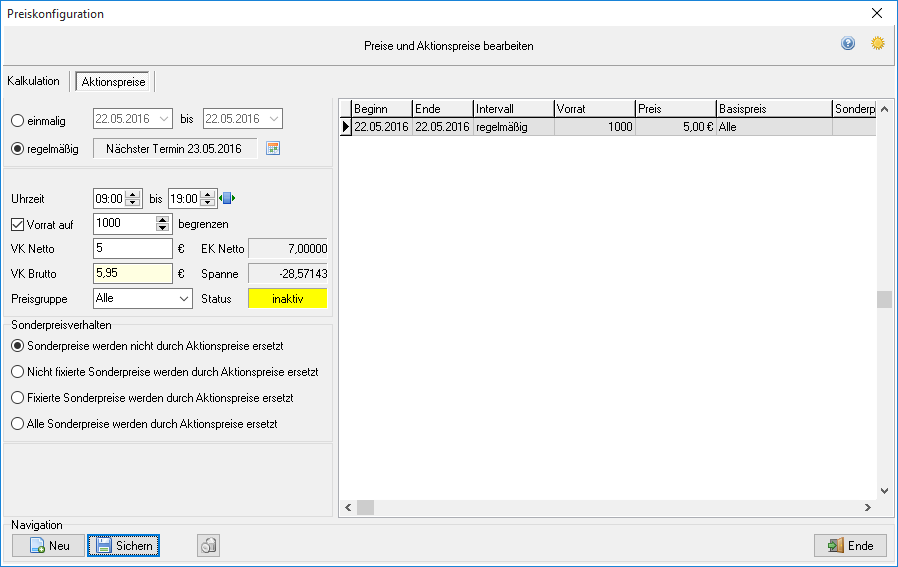Switch to the Aktionspreise tab
Viewport: 898px width, 567px height.
point(113,82)
